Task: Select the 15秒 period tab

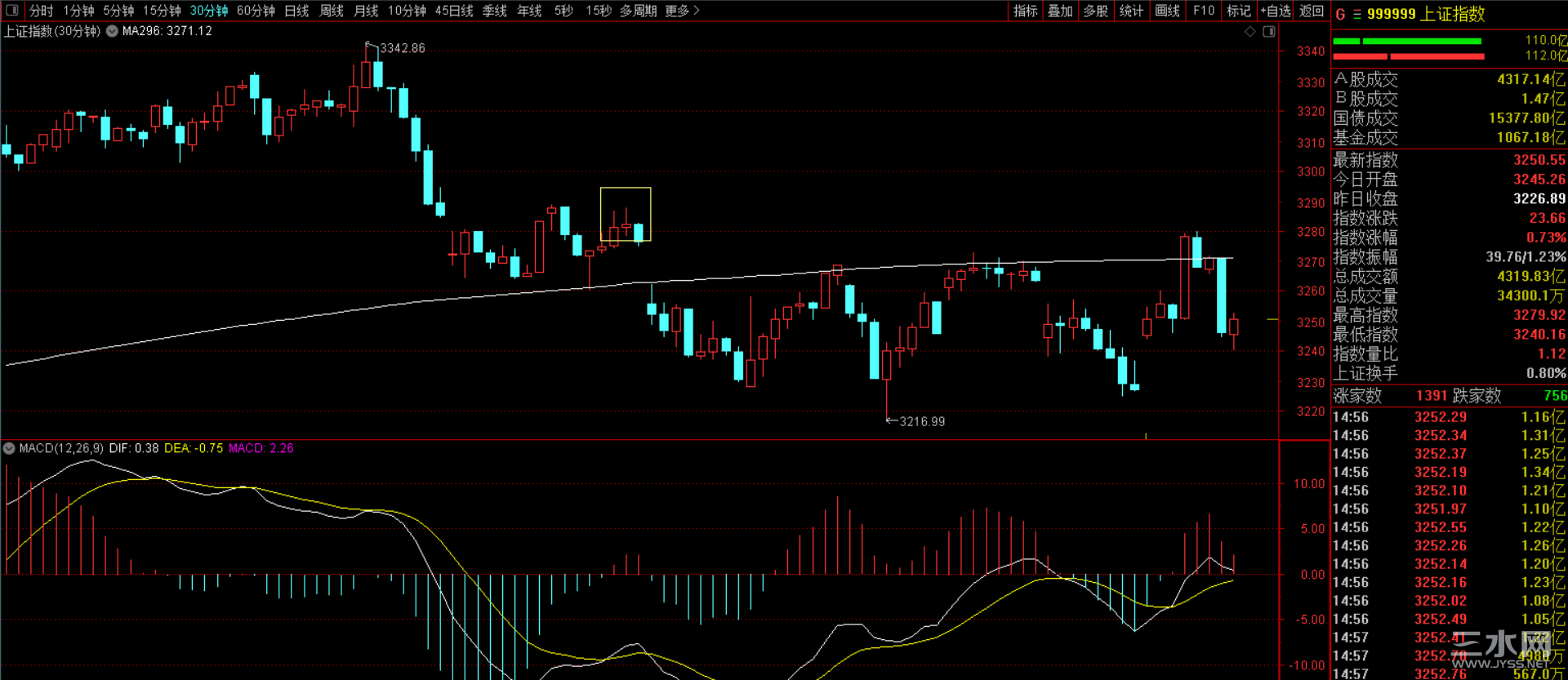Action: (599, 11)
